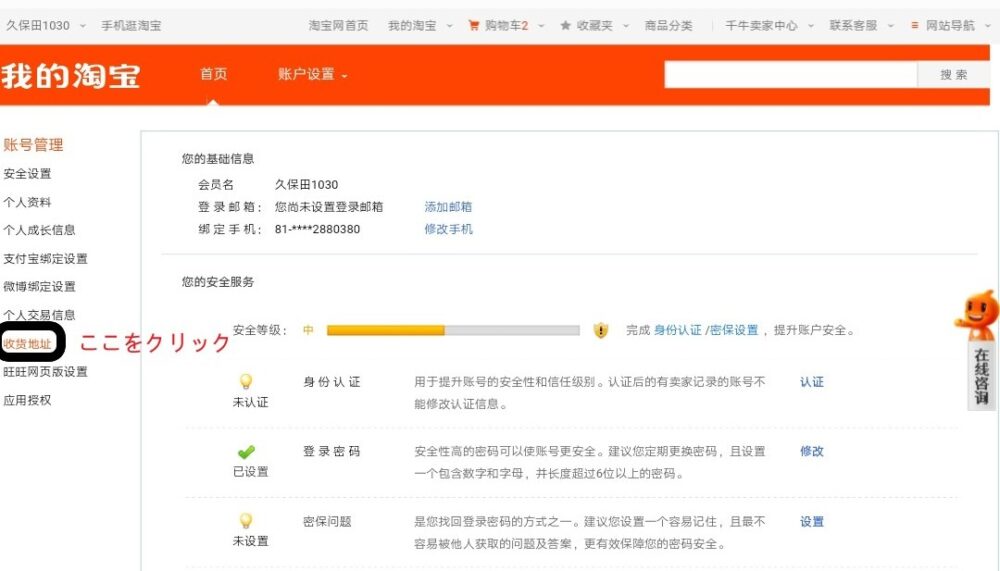Click the 身份认证 link in security tip
1000x571 pixels.
point(677,330)
